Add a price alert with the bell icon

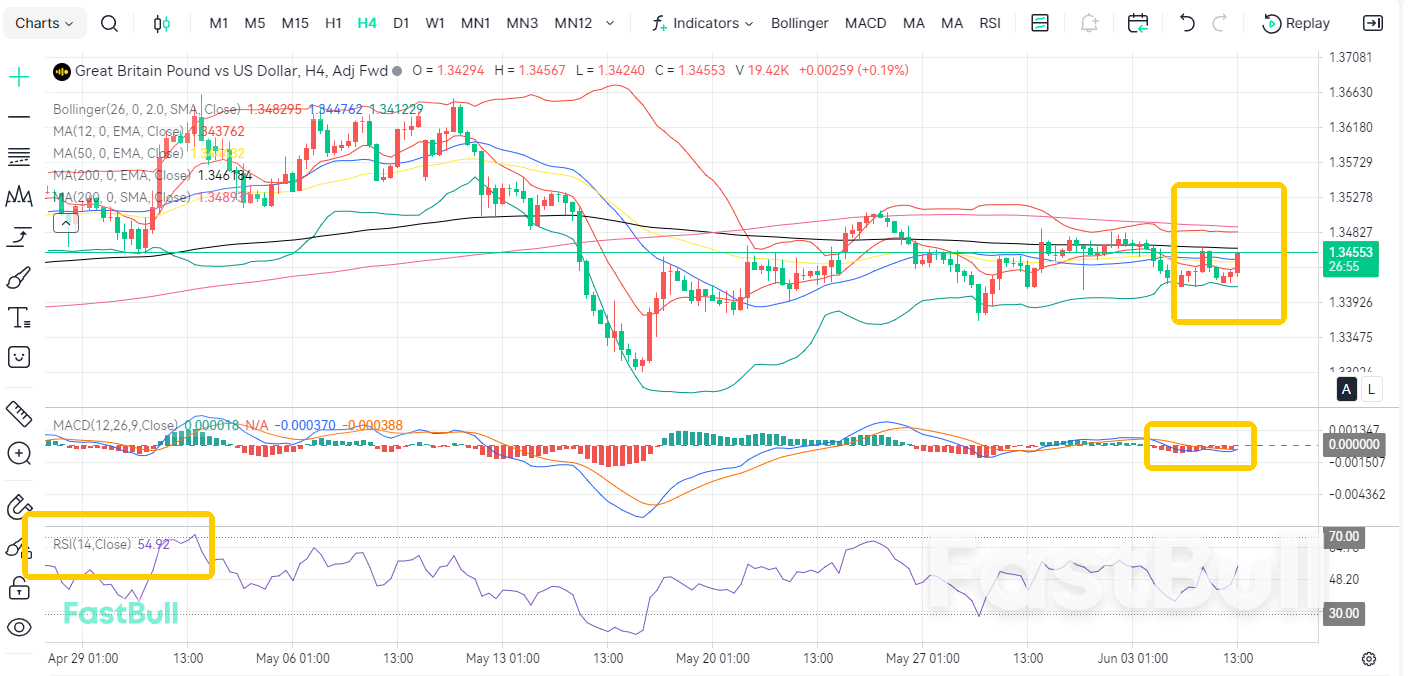[x=1090, y=23]
